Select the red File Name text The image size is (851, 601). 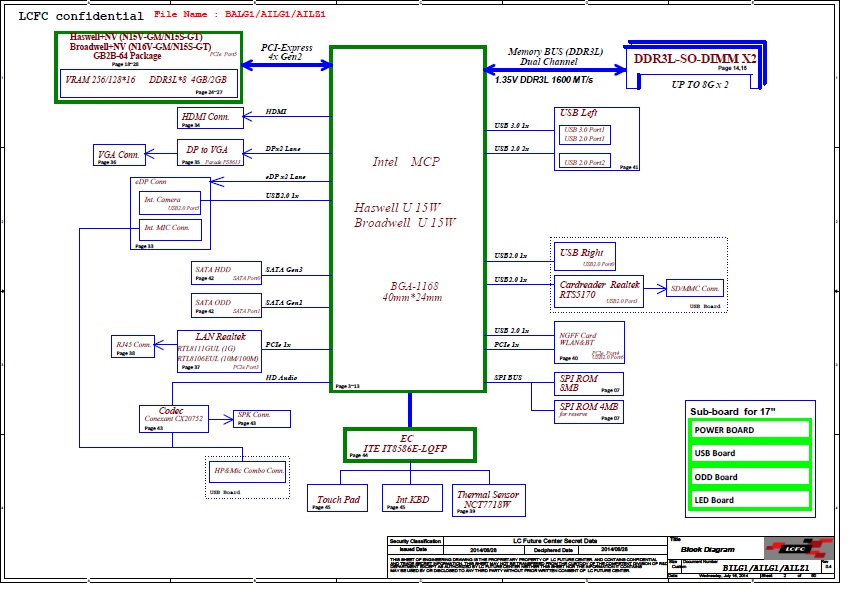[x=239, y=14]
